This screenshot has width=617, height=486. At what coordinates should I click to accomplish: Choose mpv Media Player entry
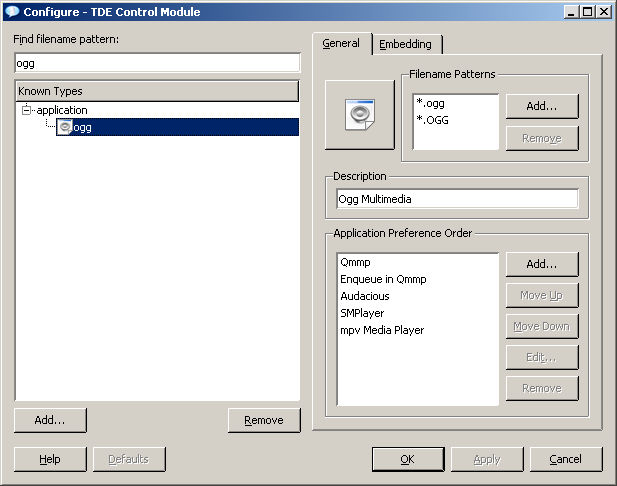coord(382,330)
